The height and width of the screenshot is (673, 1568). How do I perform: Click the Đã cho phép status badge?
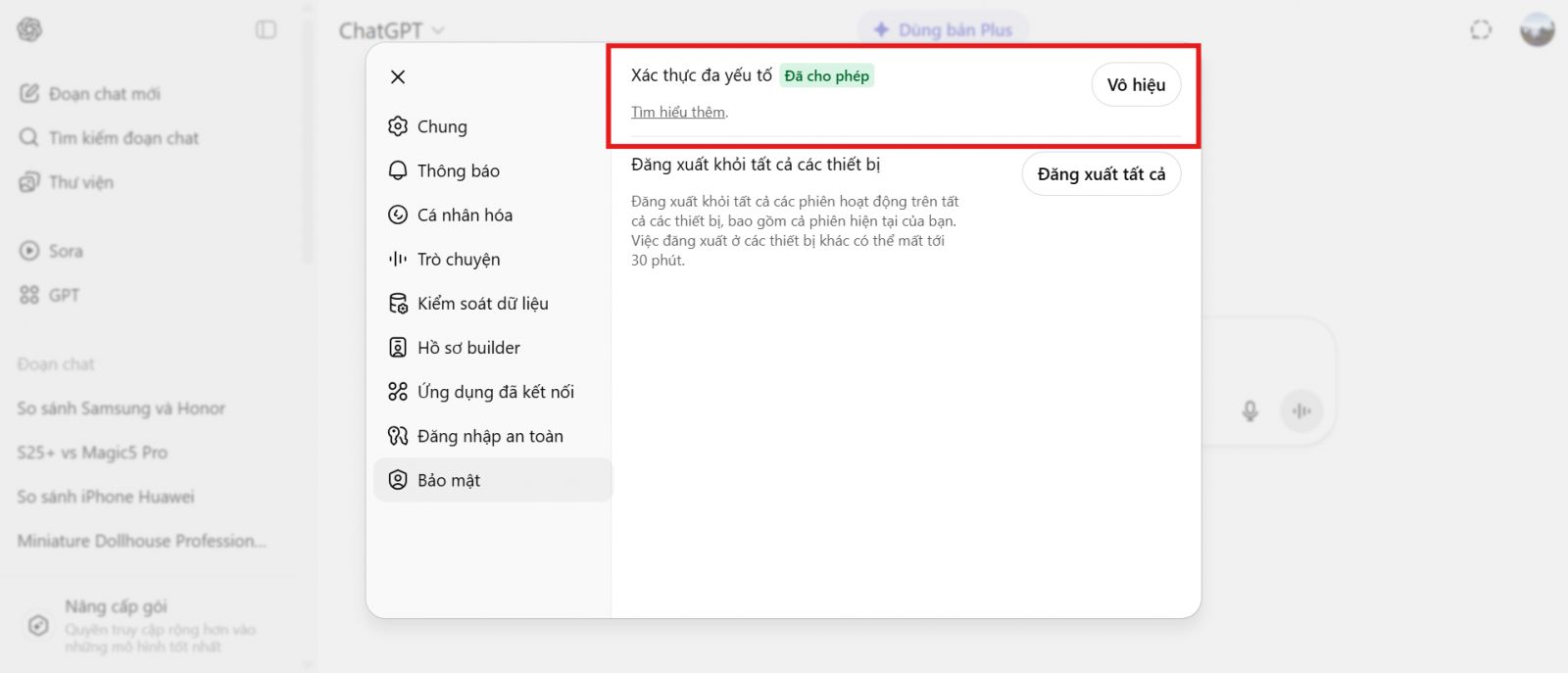[827, 76]
